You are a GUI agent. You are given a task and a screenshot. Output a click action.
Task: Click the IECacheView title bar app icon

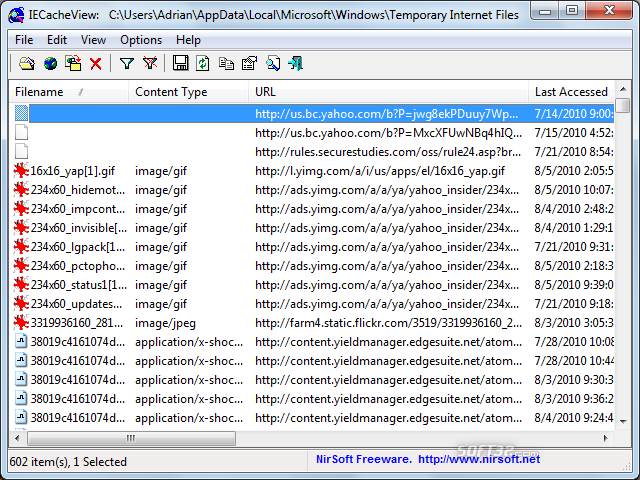(x=16, y=15)
